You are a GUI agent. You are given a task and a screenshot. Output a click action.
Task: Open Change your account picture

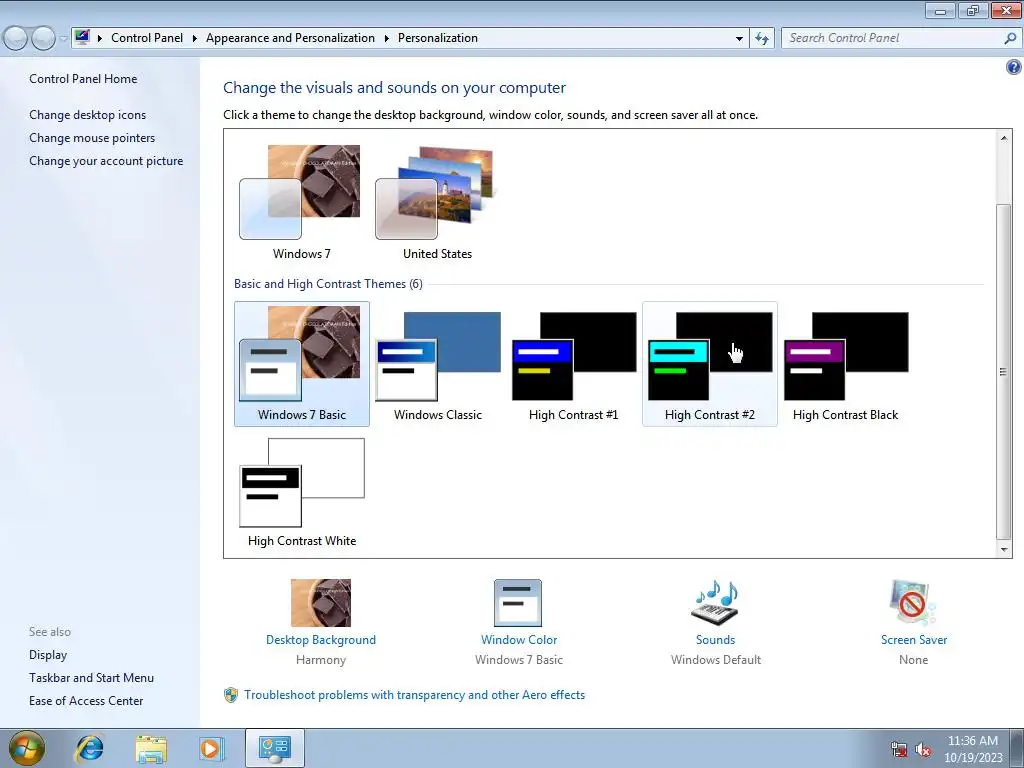click(106, 161)
